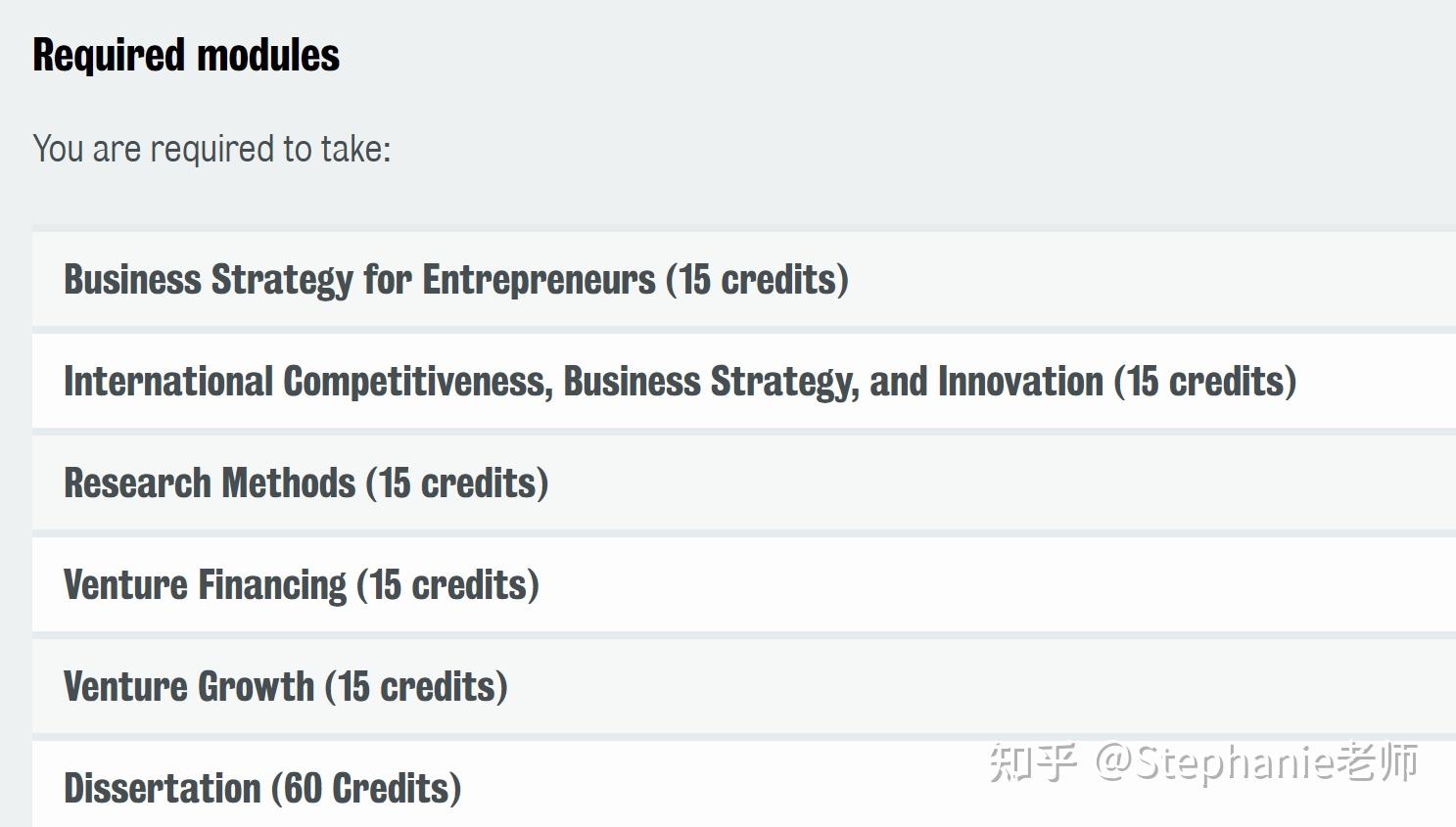Click "(15 credits)" after the word Innovation
The width and height of the screenshot is (1456, 827).
1205,382
